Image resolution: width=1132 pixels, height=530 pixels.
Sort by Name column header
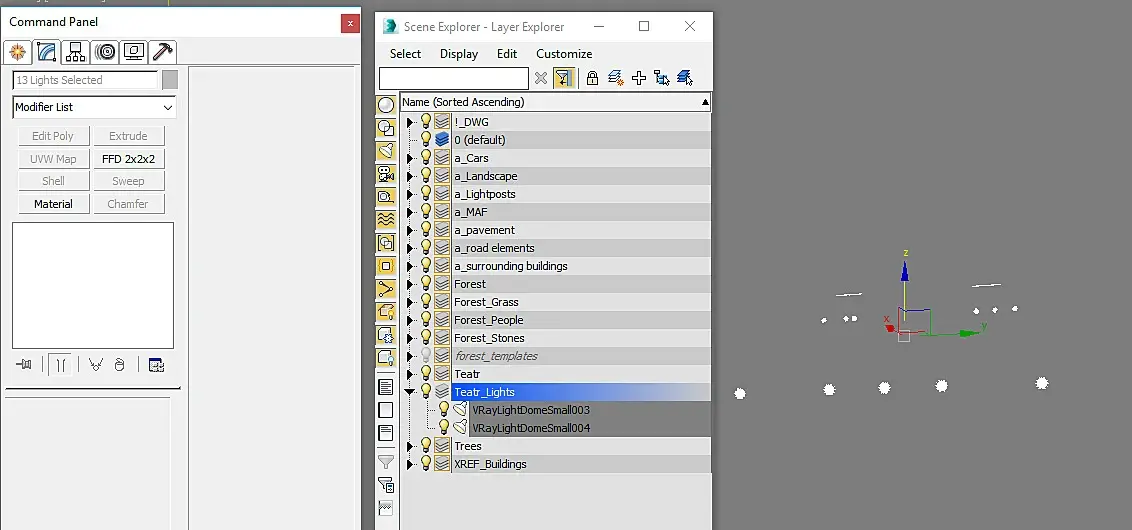click(x=555, y=103)
